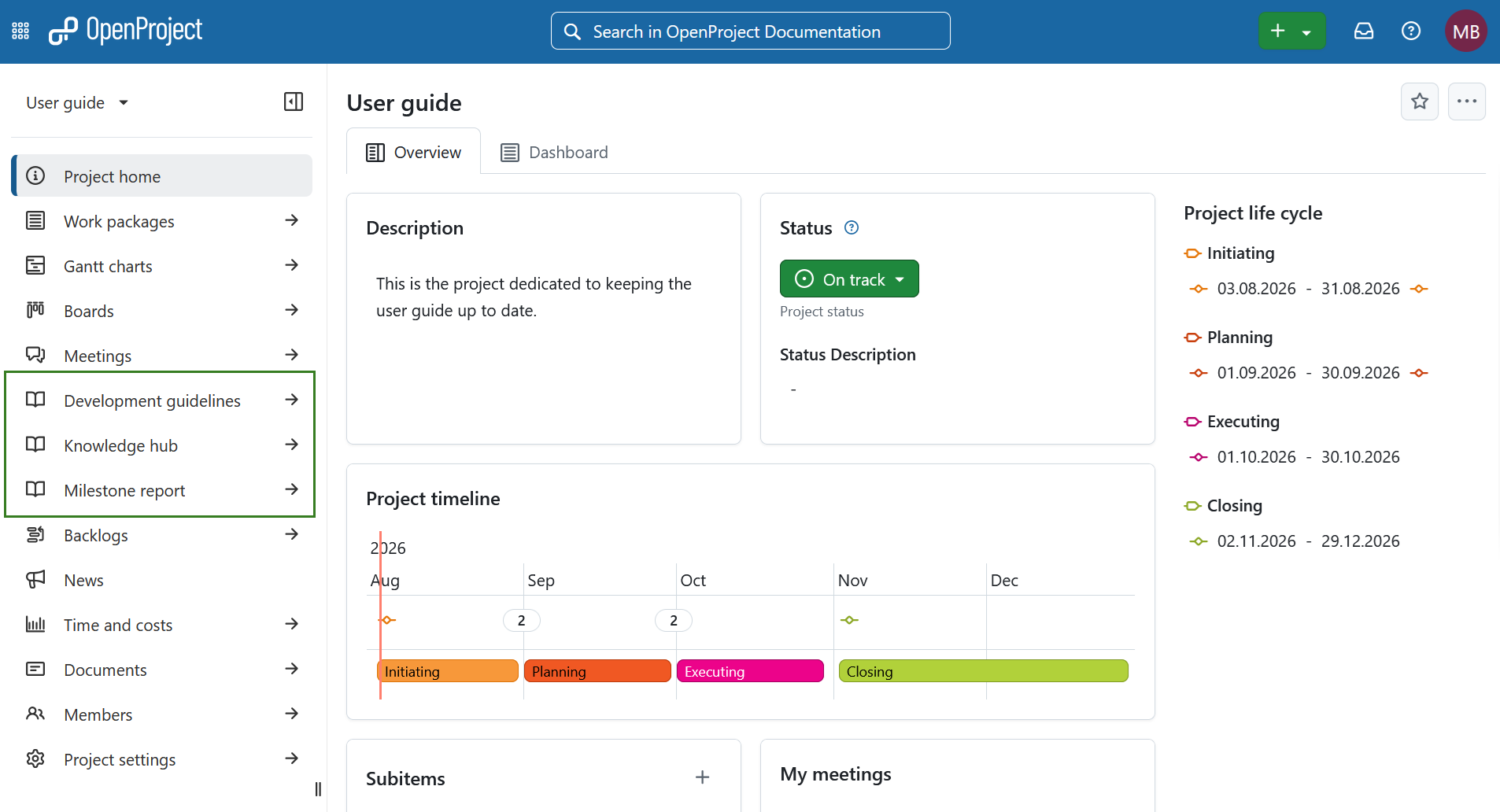The width and height of the screenshot is (1500, 812).
Task: Click the Work packages list icon
Action: coord(35,220)
